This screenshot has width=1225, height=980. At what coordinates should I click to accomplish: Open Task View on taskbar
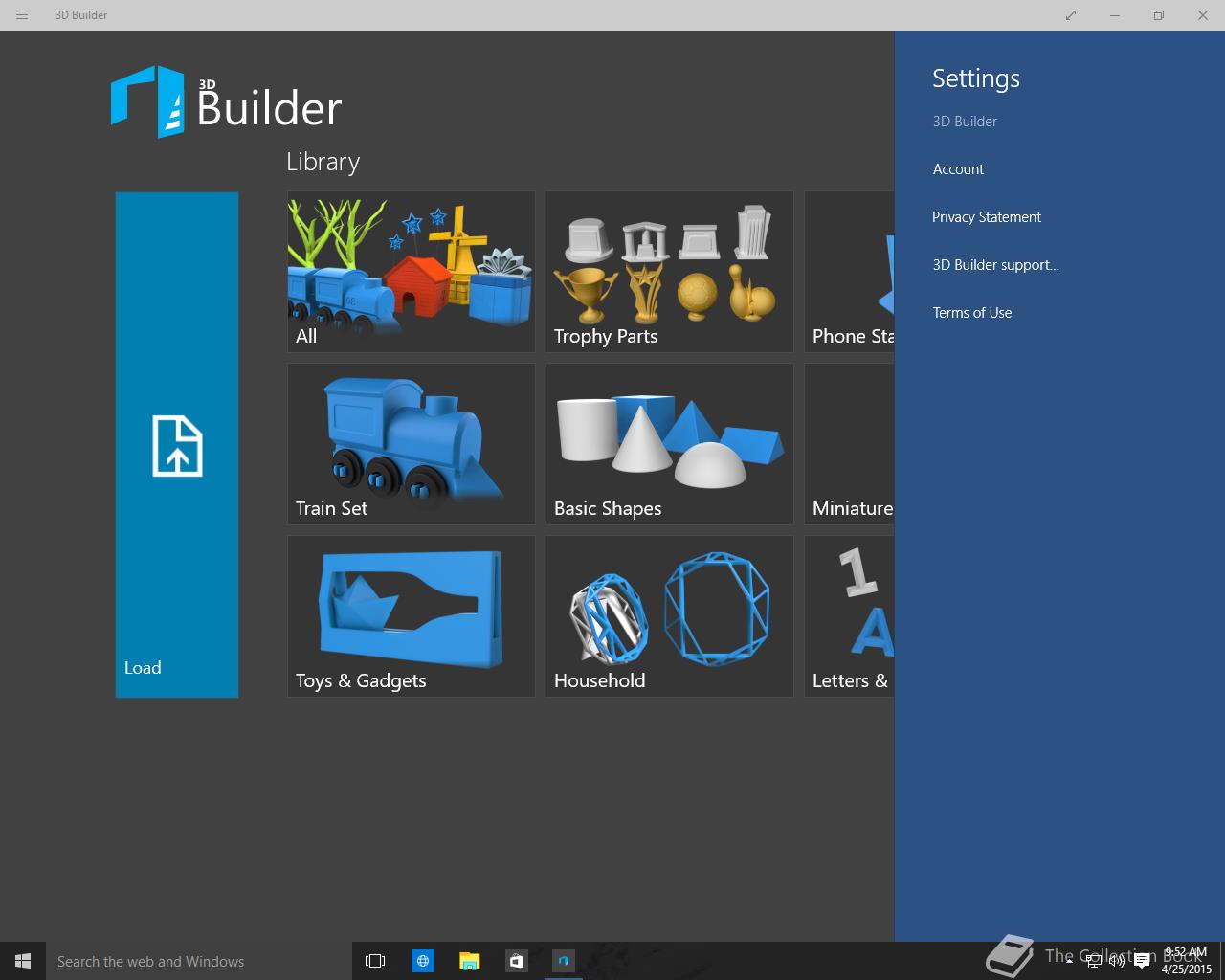[x=375, y=961]
